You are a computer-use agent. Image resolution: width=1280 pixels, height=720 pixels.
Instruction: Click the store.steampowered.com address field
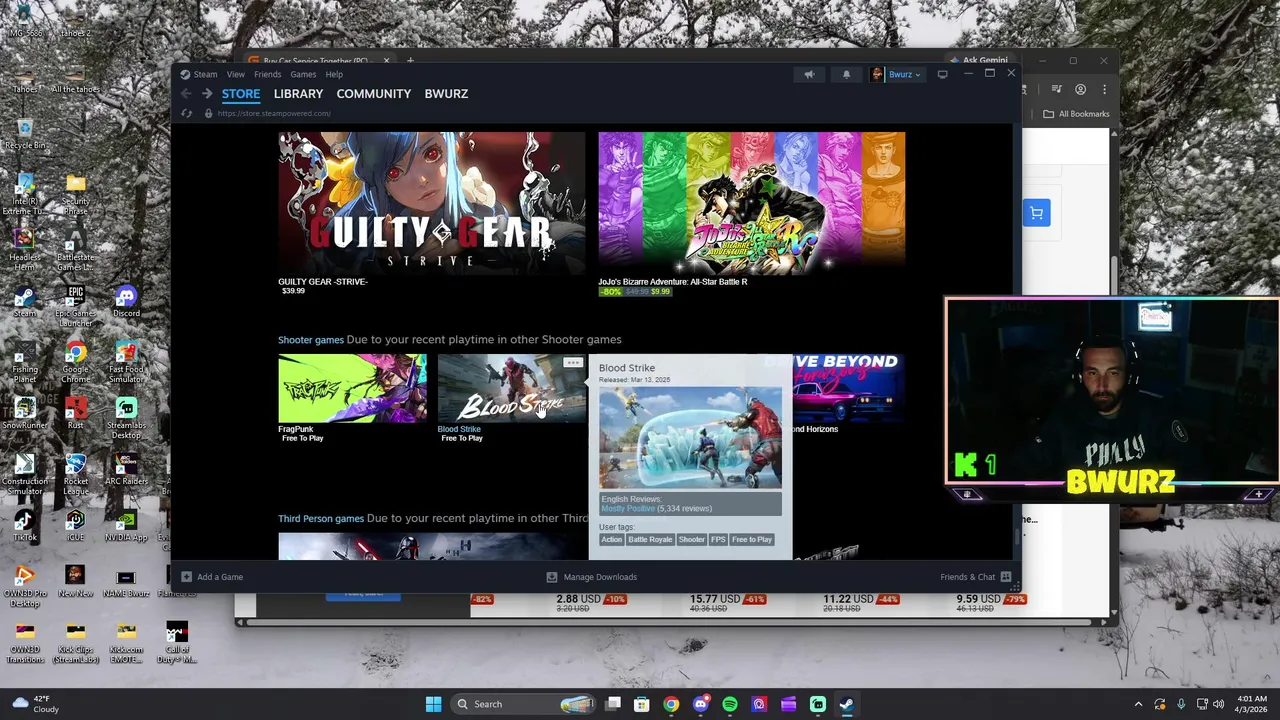[274, 113]
